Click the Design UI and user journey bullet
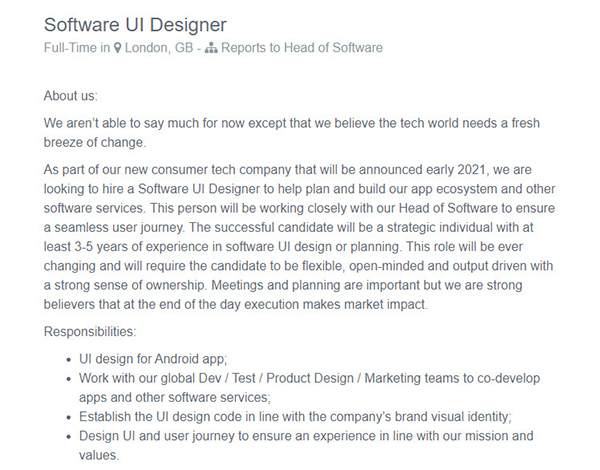 pos(306,446)
